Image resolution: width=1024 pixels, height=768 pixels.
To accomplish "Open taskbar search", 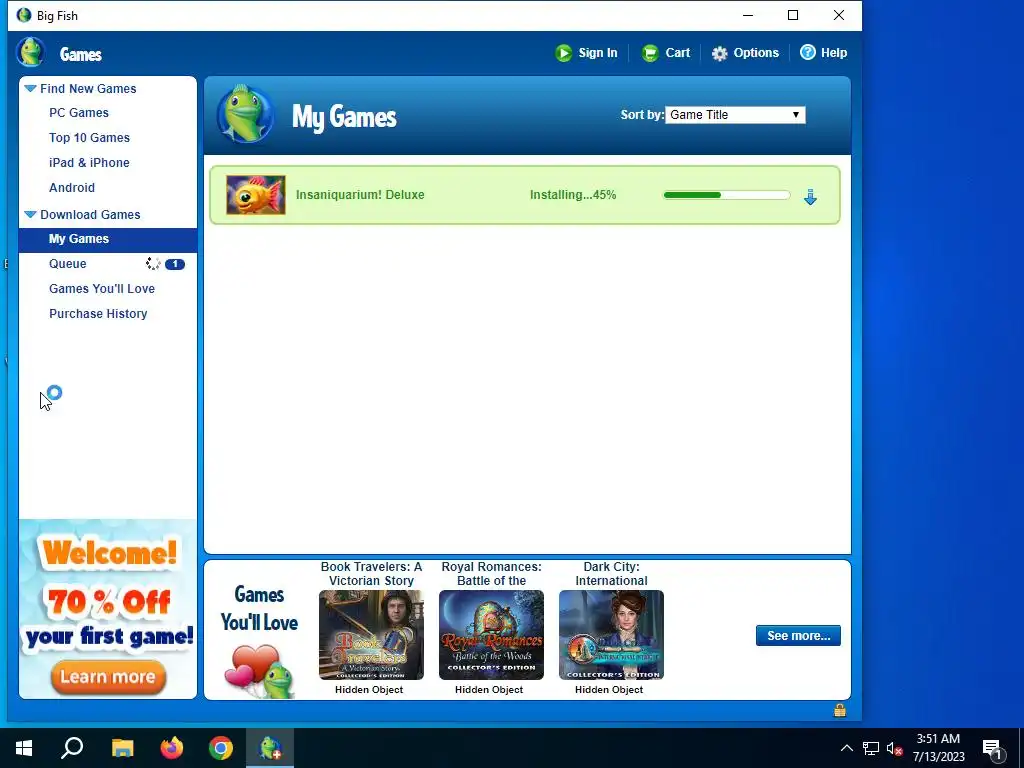I will 72,748.
